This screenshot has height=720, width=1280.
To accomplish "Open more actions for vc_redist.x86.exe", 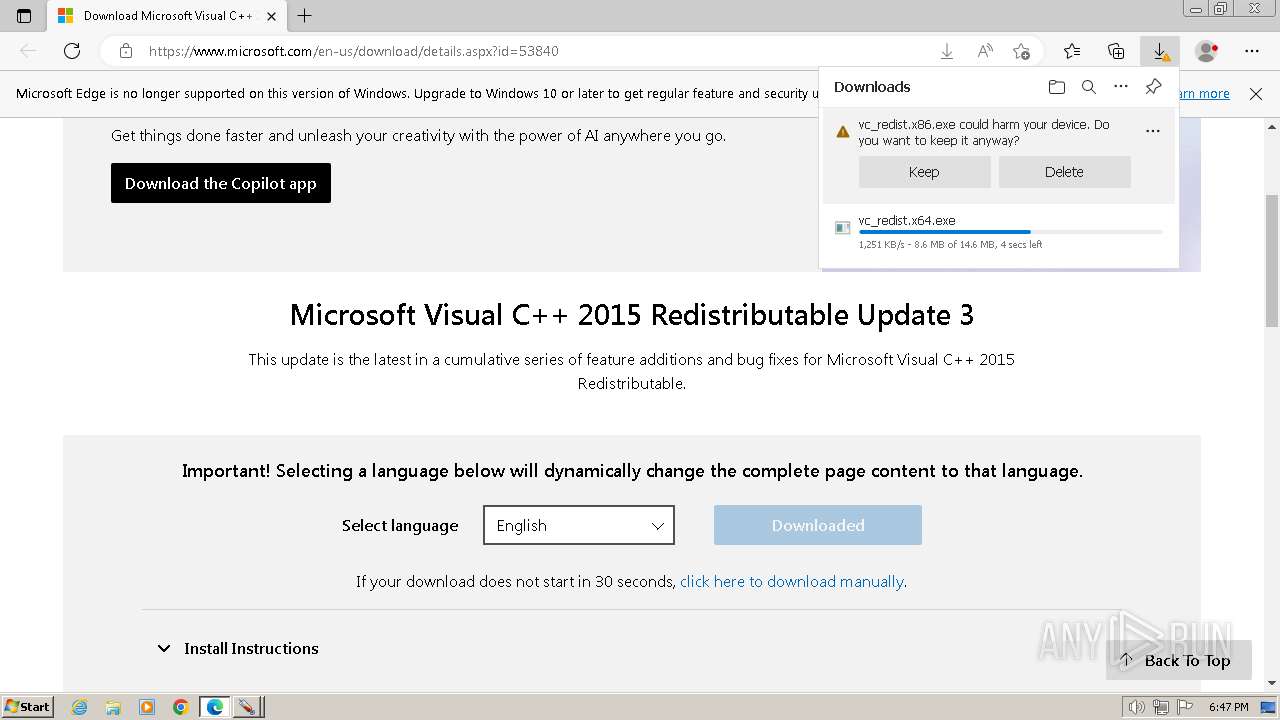I will point(1153,131).
